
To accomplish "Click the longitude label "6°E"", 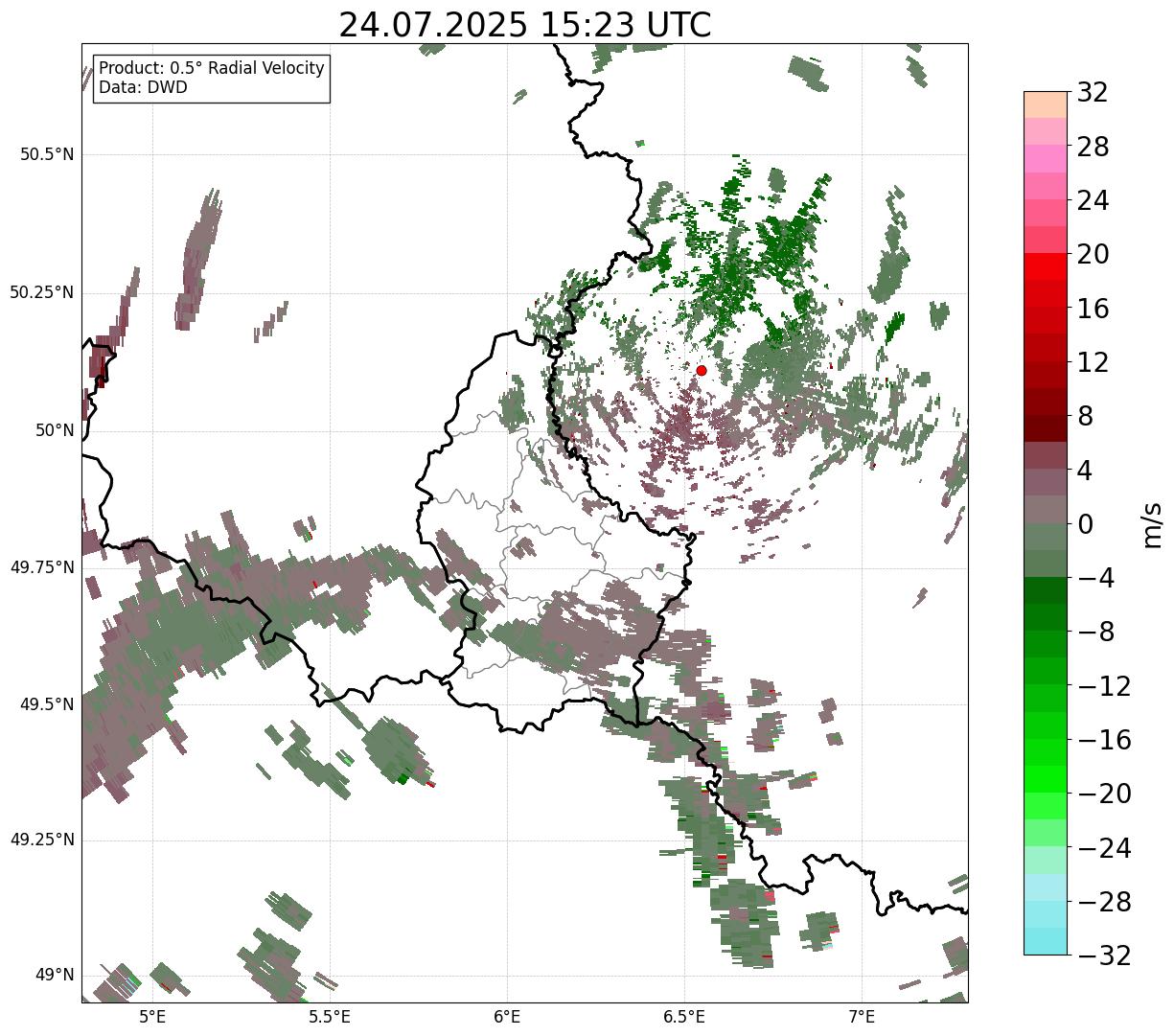I will coord(507,1017).
